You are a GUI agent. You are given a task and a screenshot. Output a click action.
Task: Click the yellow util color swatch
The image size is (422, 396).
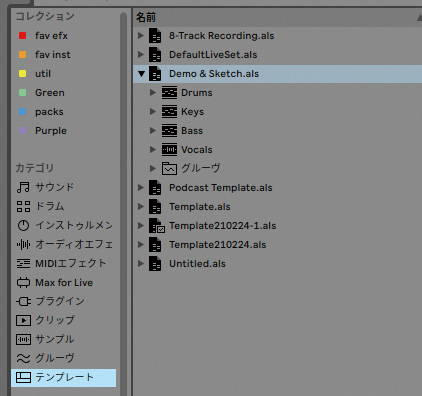click(23, 74)
